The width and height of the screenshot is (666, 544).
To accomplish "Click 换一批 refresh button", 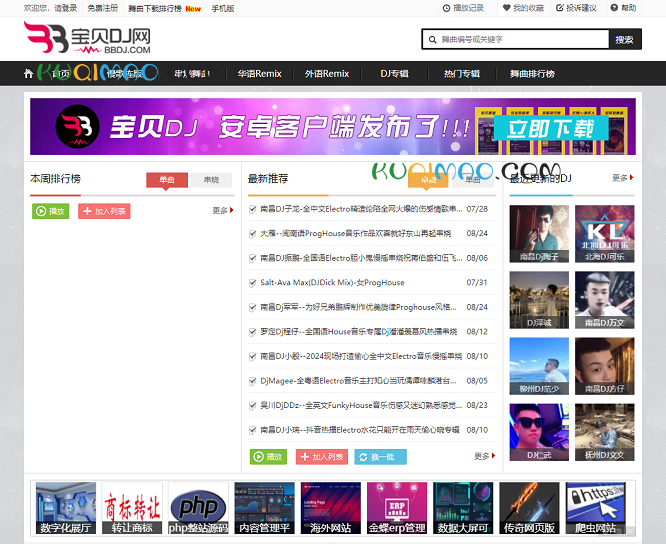I will click(x=381, y=457).
